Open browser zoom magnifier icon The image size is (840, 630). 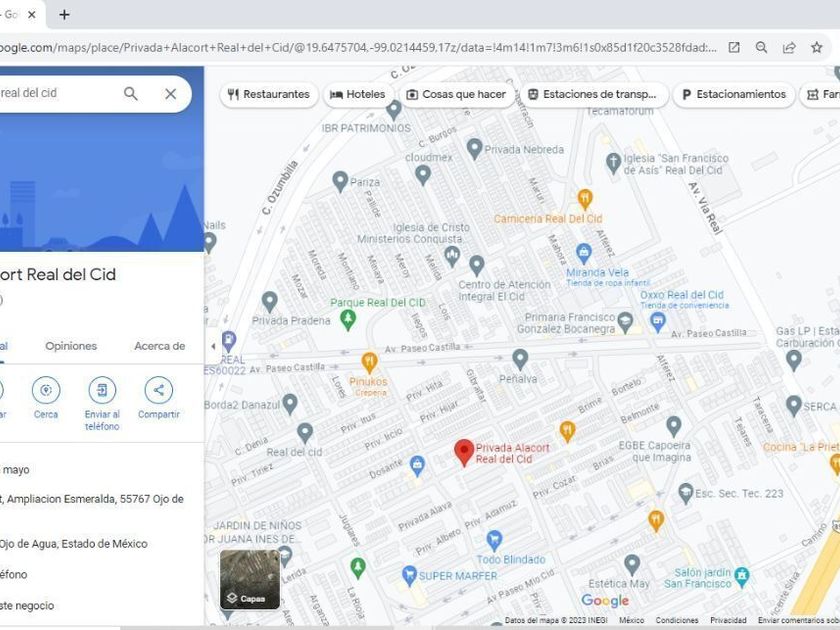coord(762,47)
